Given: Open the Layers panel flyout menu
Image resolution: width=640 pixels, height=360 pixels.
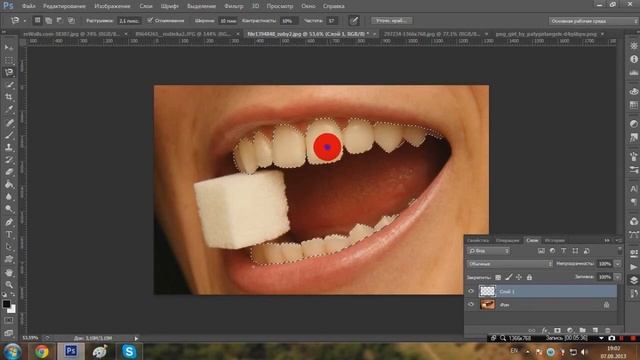Looking at the screenshot, I should 619,240.
